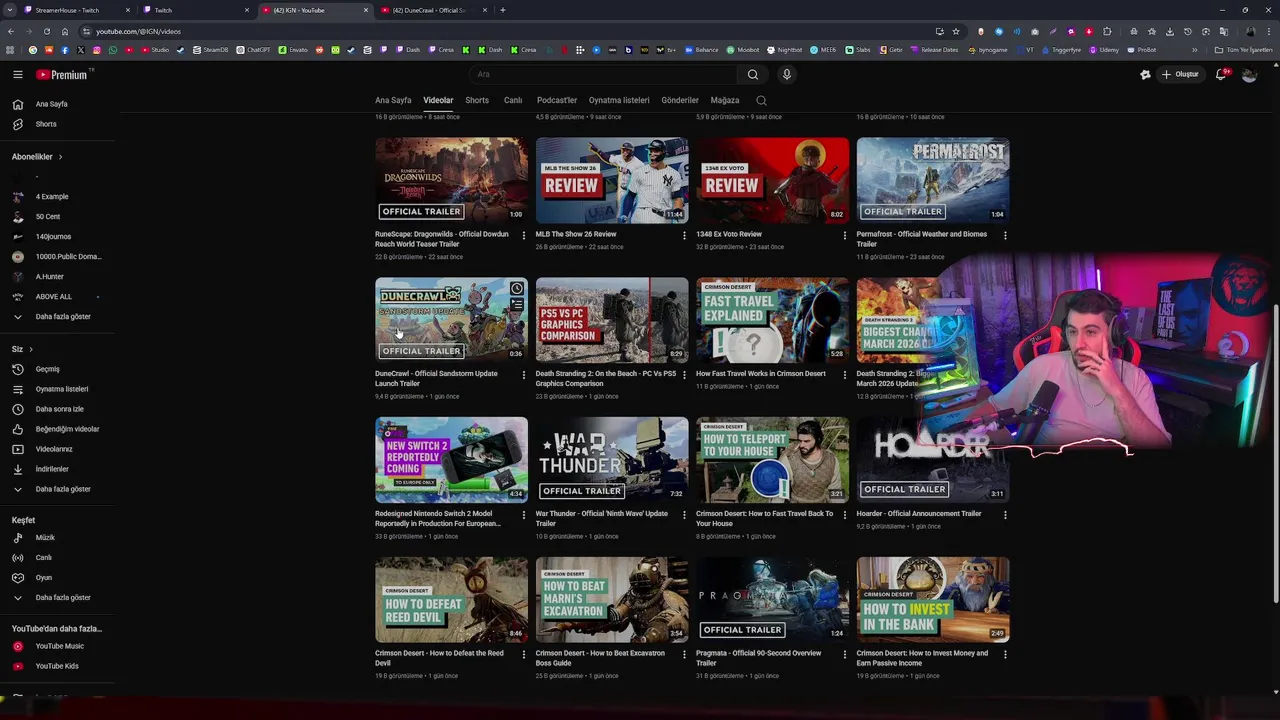1280x720 pixels.
Task: Reload the page with browser refresh button
Action: click(47, 31)
